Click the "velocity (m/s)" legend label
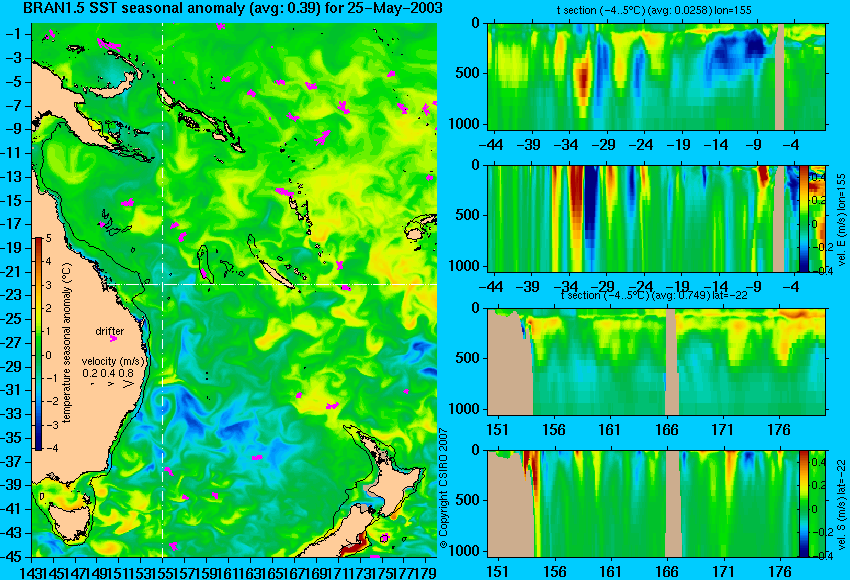The image size is (850, 580). point(114,361)
